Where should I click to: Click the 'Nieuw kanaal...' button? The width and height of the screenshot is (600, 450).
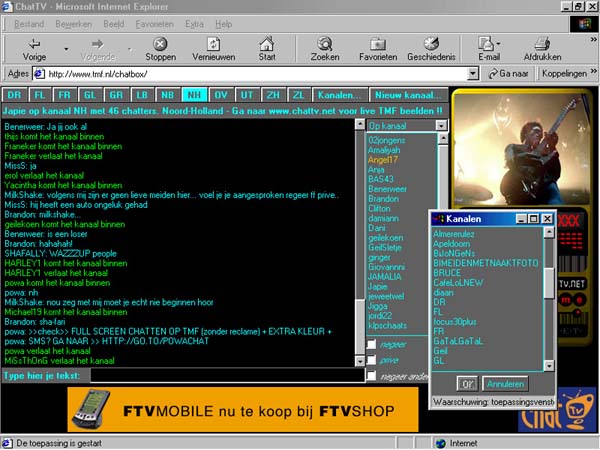click(407, 94)
